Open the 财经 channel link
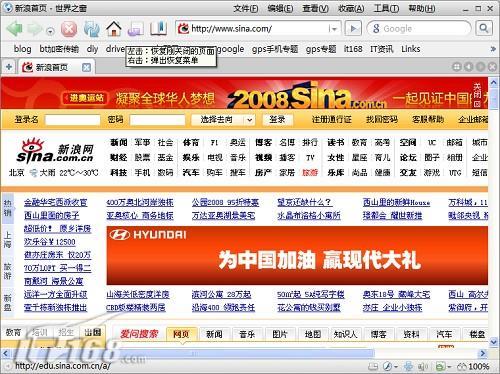The width and height of the screenshot is (500, 374). click(x=119, y=157)
